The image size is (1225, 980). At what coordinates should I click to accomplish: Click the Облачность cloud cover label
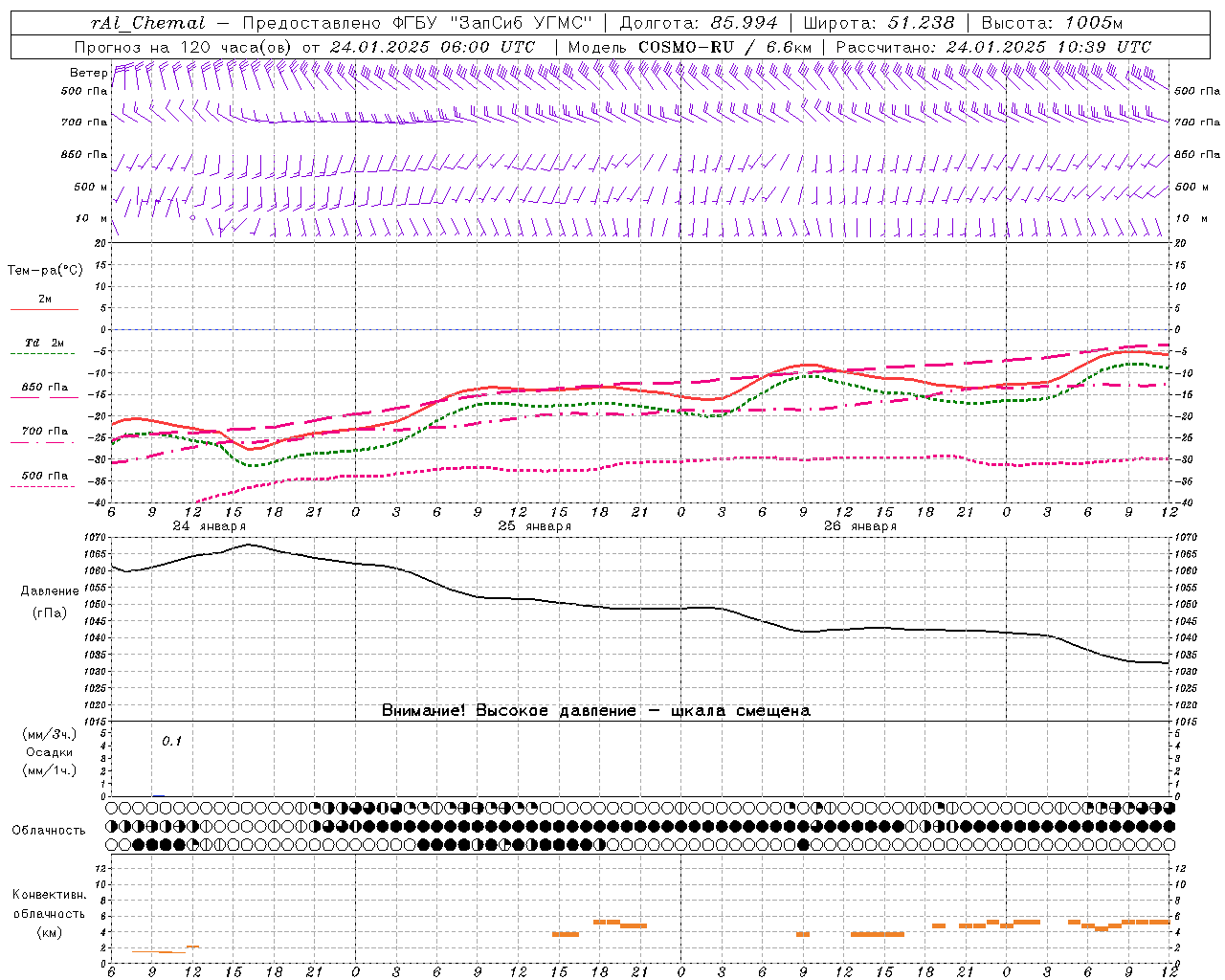point(48,831)
